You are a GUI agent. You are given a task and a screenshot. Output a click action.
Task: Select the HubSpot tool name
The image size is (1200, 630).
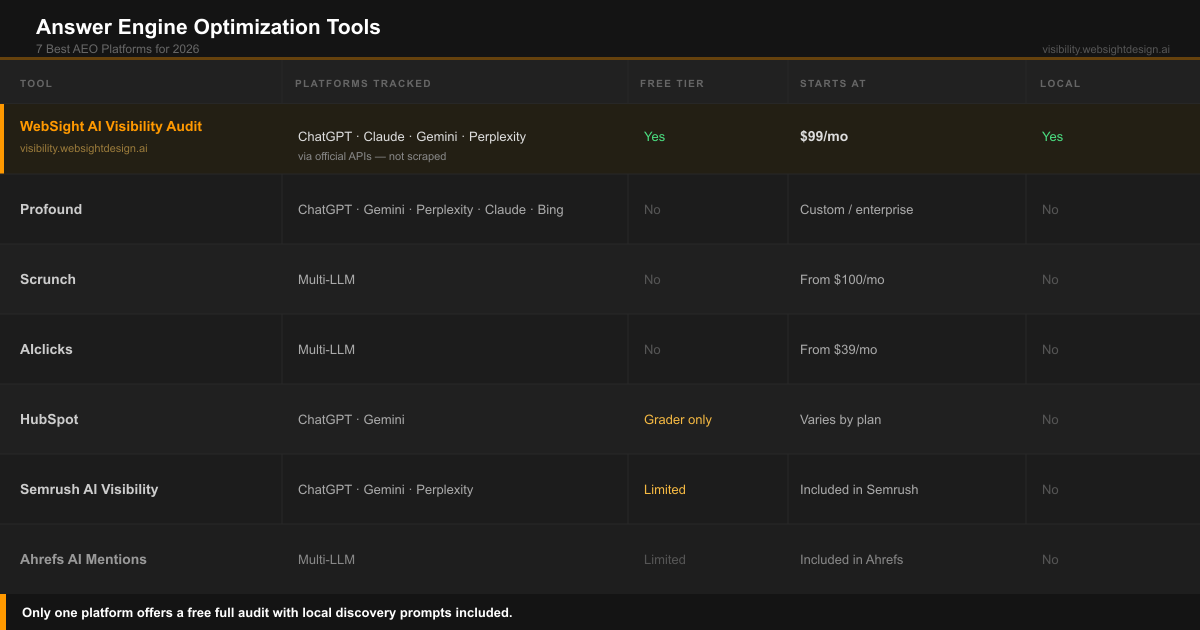[x=49, y=419]
